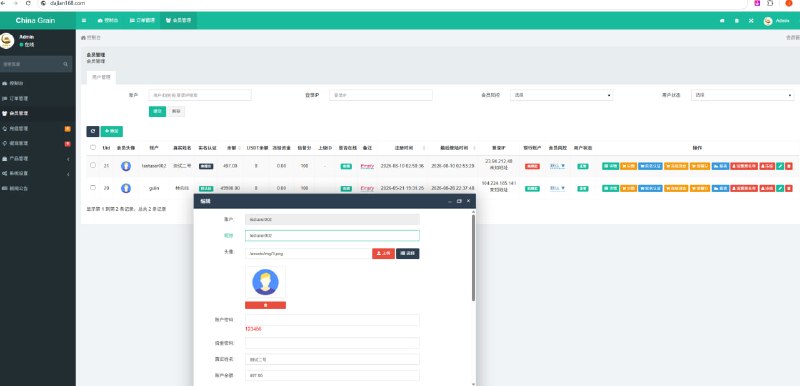Switch to the order management top tab
This screenshot has height=386, width=800.
pyautogui.click(x=142, y=20)
